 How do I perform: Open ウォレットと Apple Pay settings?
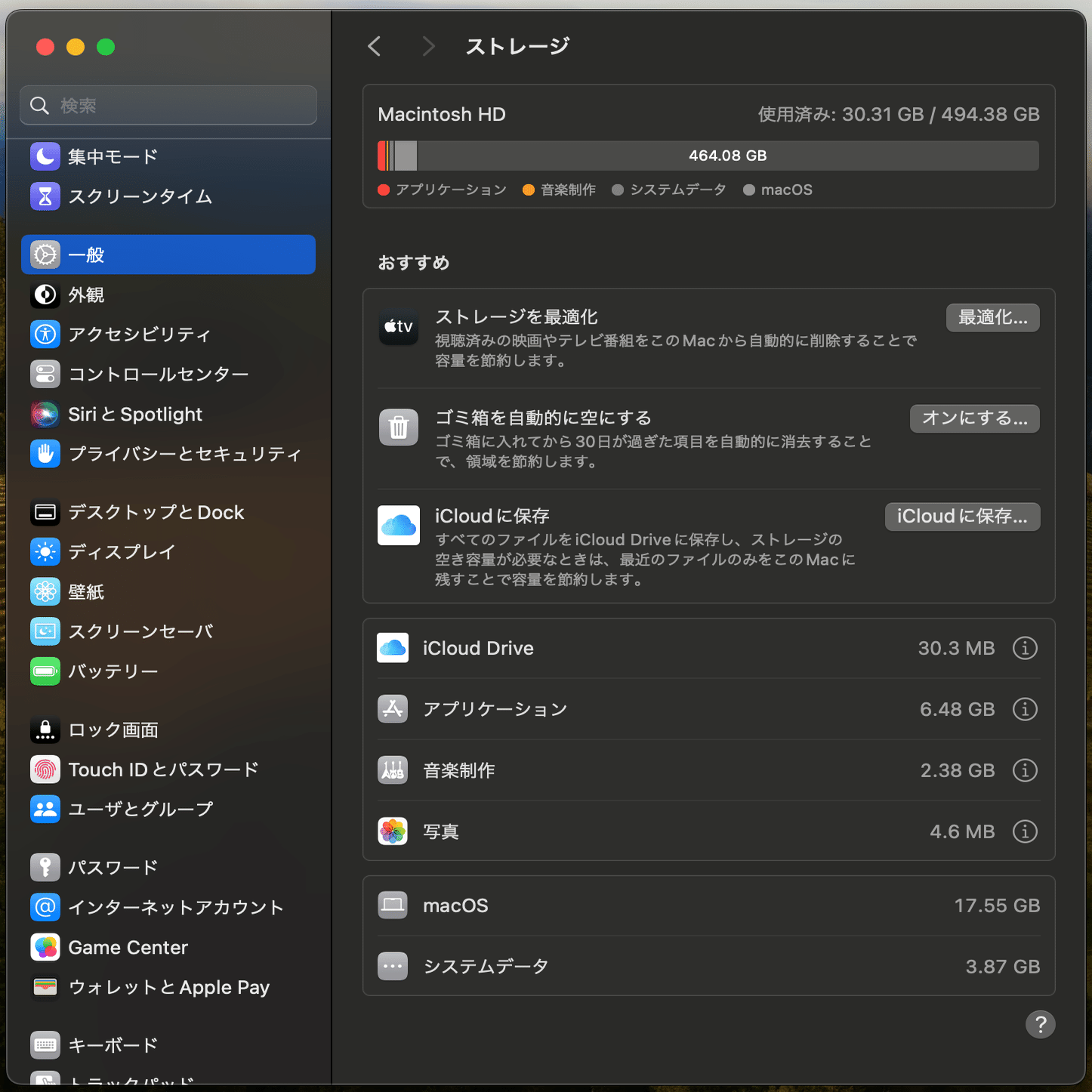coord(169,987)
